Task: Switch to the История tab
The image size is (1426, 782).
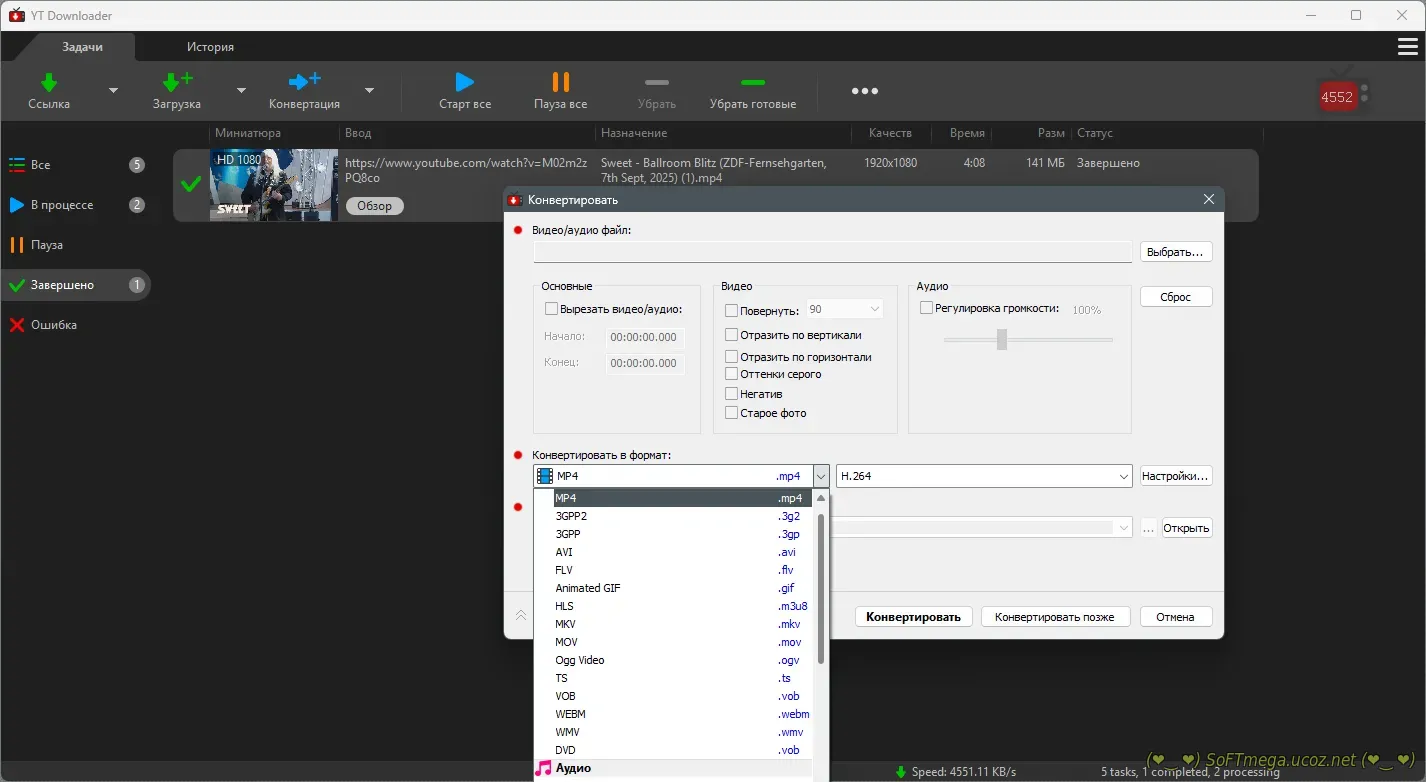Action: coord(210,47)
